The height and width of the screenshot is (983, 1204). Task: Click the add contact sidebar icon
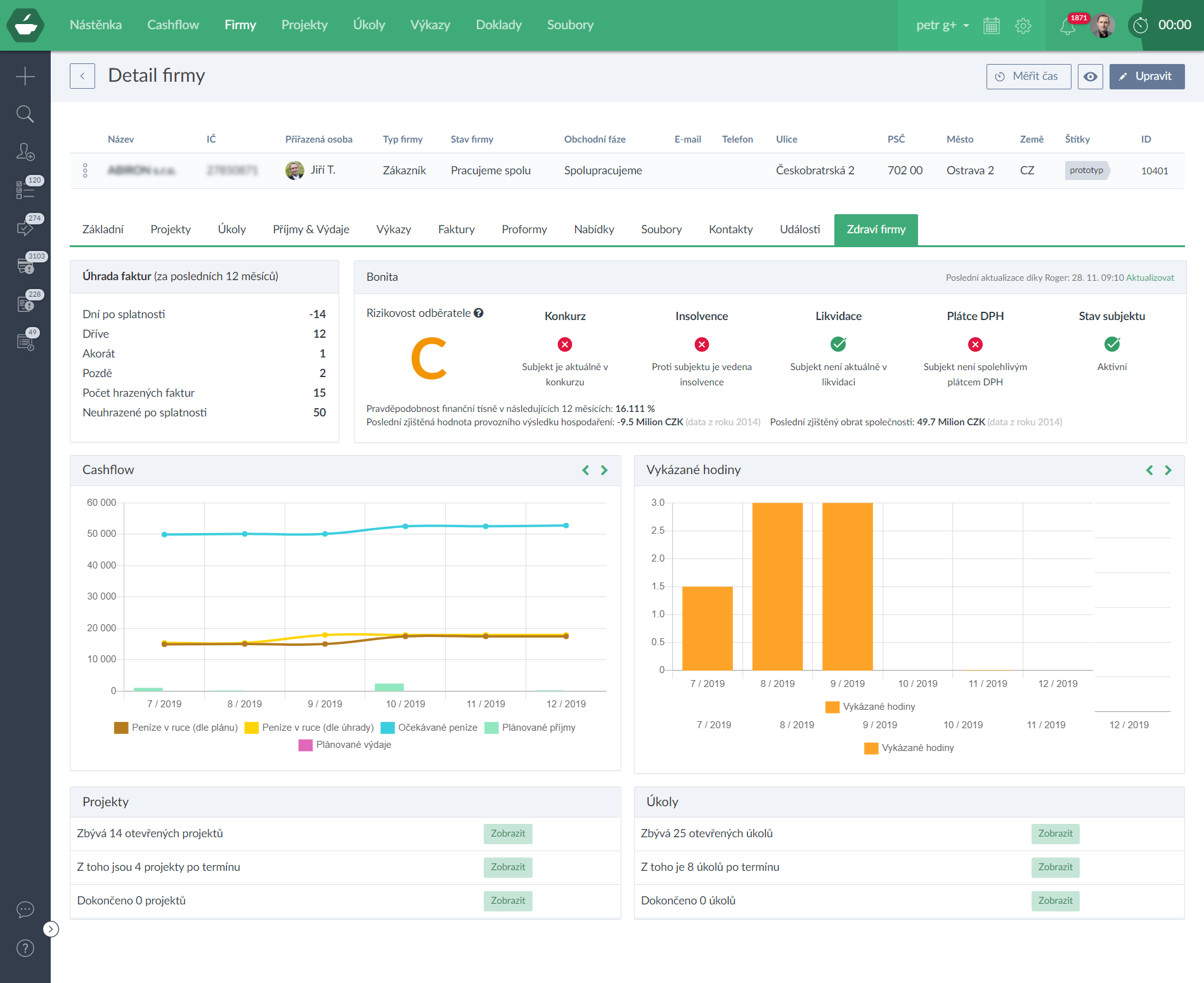[25, 152]
